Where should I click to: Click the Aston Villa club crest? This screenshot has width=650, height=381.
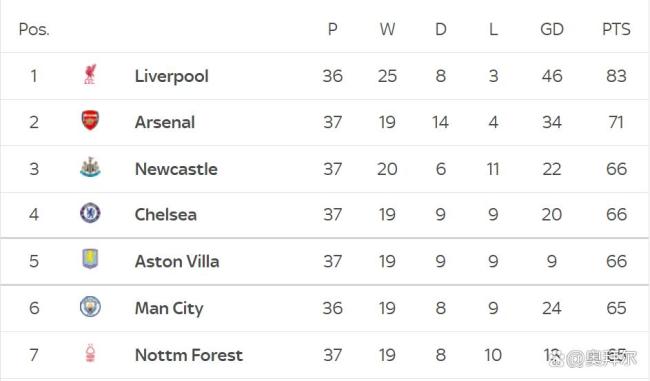click(x=90, y=259)
